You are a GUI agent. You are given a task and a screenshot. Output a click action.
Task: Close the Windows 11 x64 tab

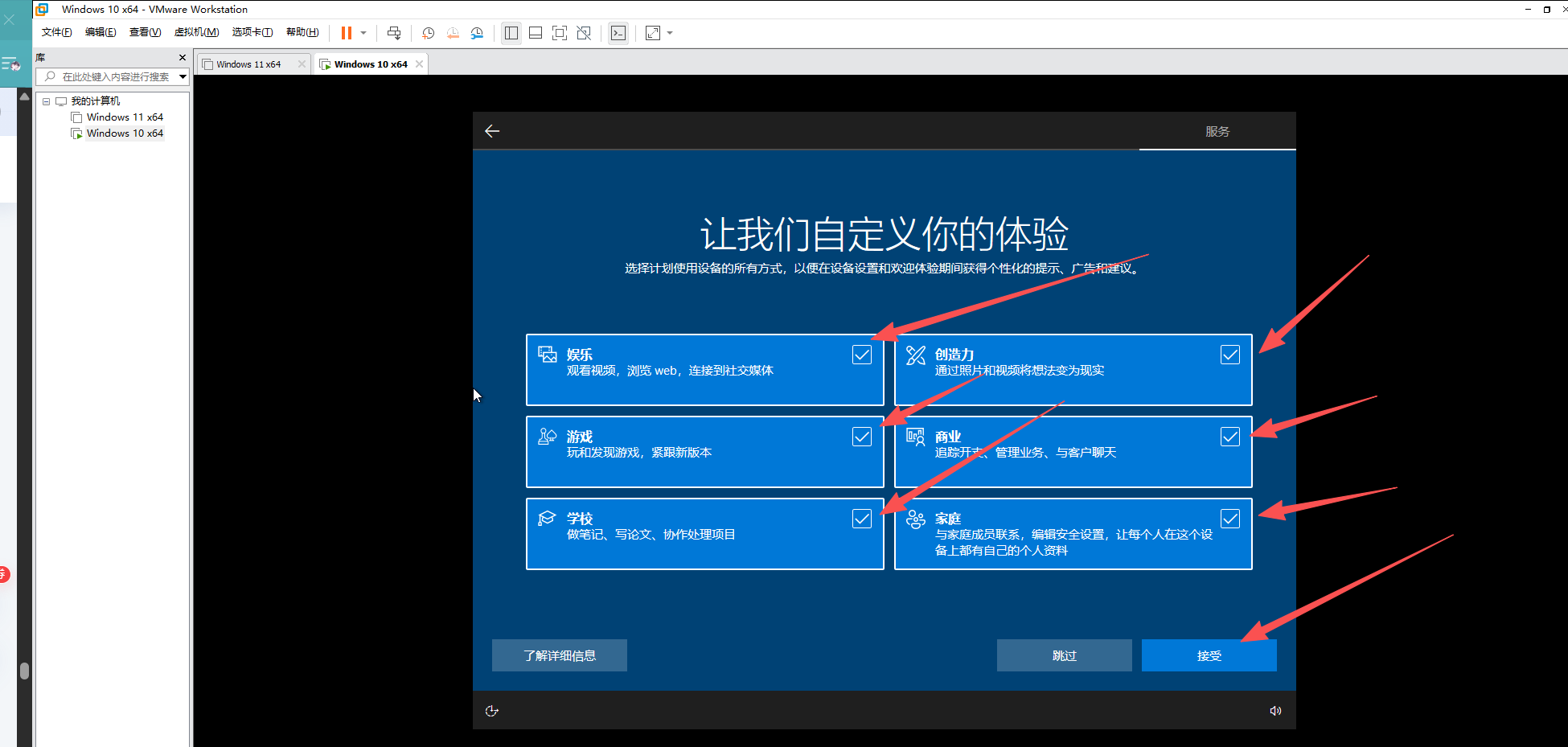302,64
